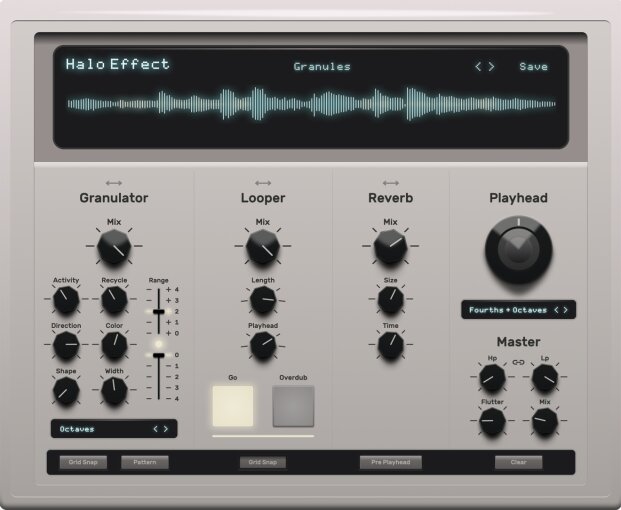Step to next scale after Octaves
The width and height of the screenshot is (621, 510).
point(166,429)
